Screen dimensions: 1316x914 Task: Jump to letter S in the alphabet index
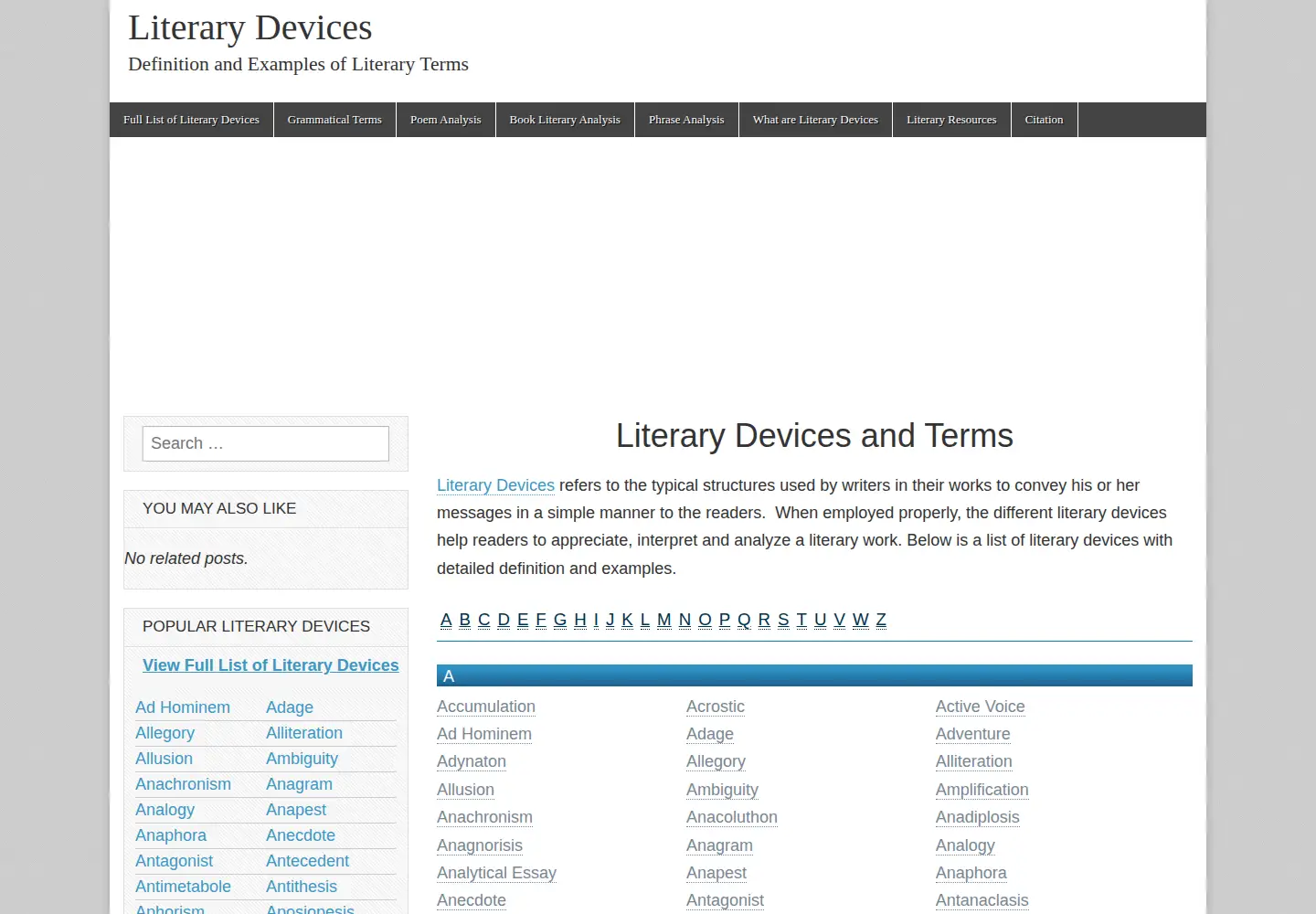(783, 620)
